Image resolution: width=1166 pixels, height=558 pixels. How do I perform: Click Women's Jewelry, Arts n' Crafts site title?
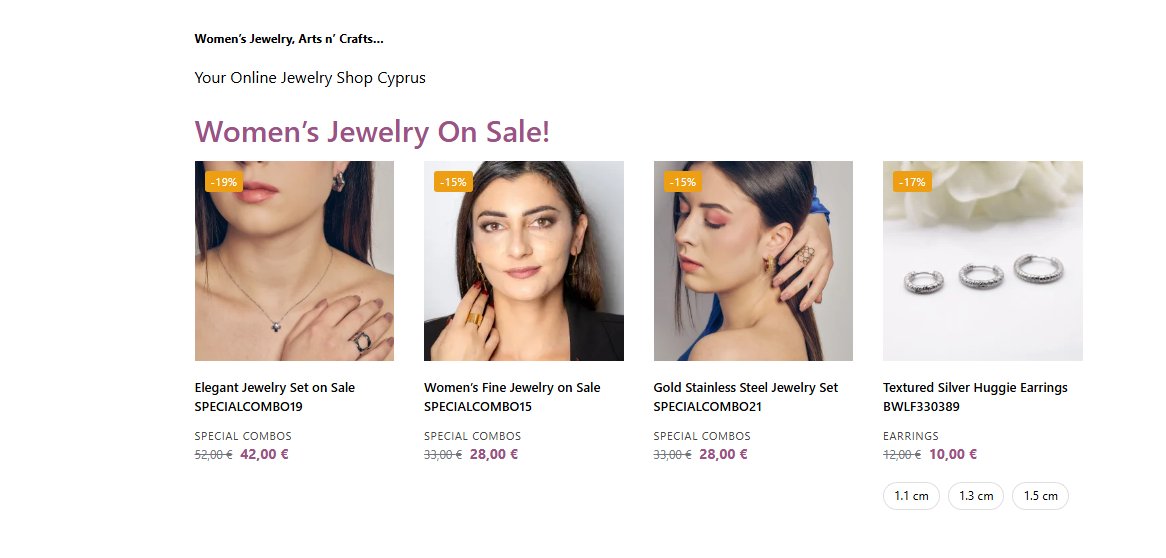[x=289, y=39]
